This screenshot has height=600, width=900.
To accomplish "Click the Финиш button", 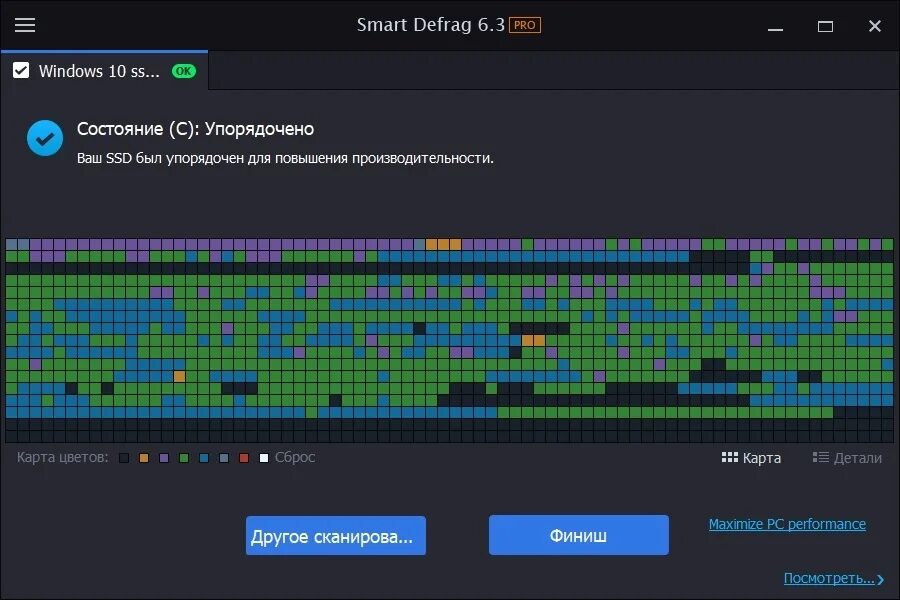I will [x=579, y=535].
